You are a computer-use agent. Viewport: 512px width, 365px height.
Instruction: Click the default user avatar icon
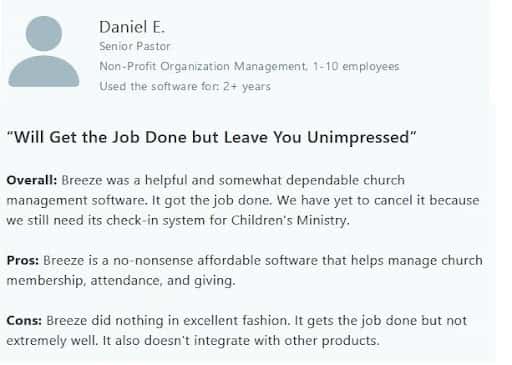coord(44,51)
